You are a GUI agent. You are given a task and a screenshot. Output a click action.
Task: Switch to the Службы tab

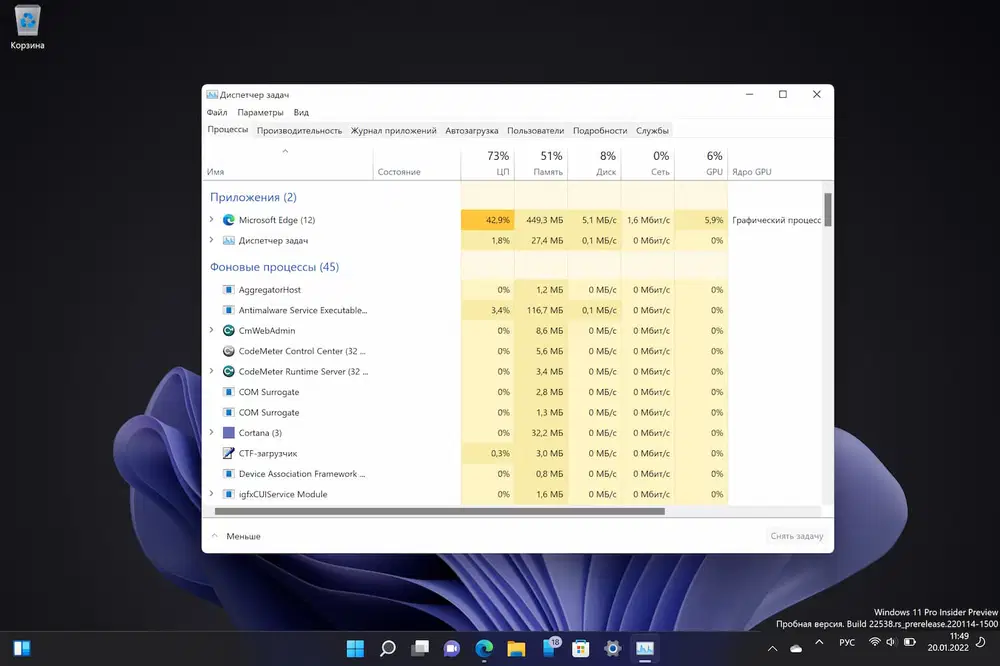[652, 131]
